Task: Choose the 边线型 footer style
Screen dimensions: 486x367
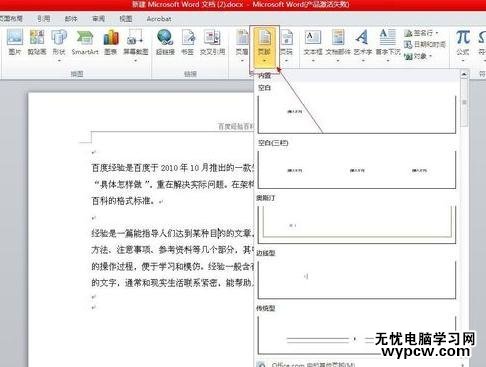Action: 357,279
